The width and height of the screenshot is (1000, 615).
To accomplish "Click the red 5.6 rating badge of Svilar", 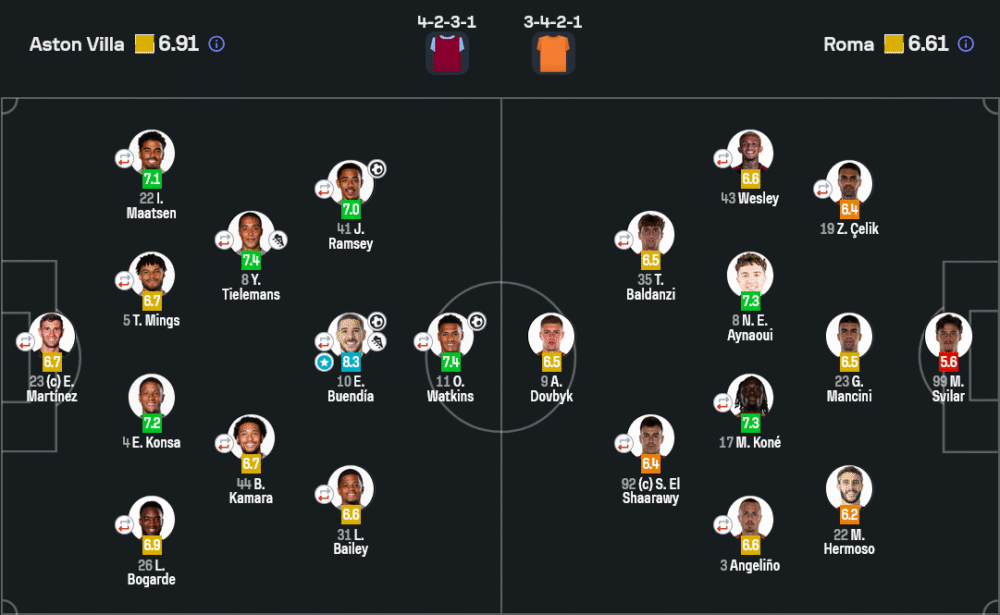I will pos(948,362).
